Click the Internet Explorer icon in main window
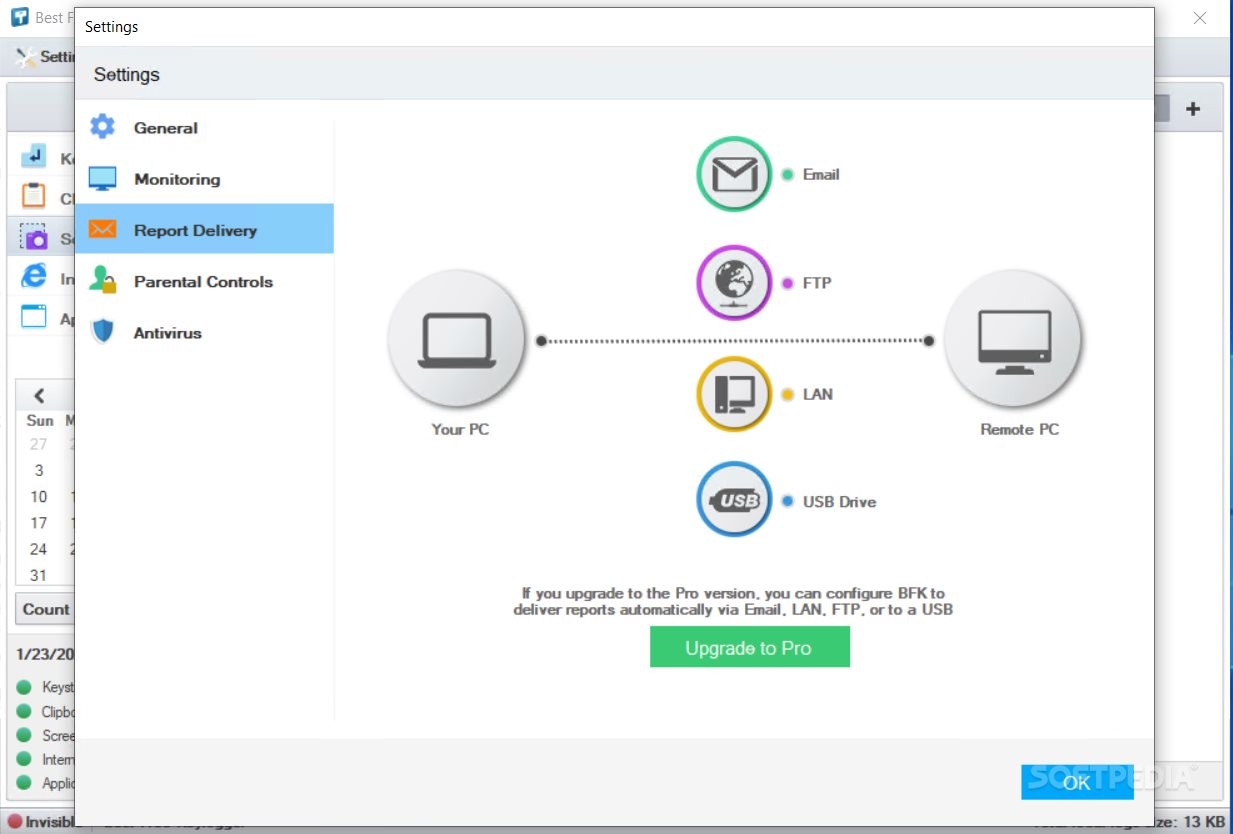Screen dimensions: 1233x834 (x=34, y=277)
